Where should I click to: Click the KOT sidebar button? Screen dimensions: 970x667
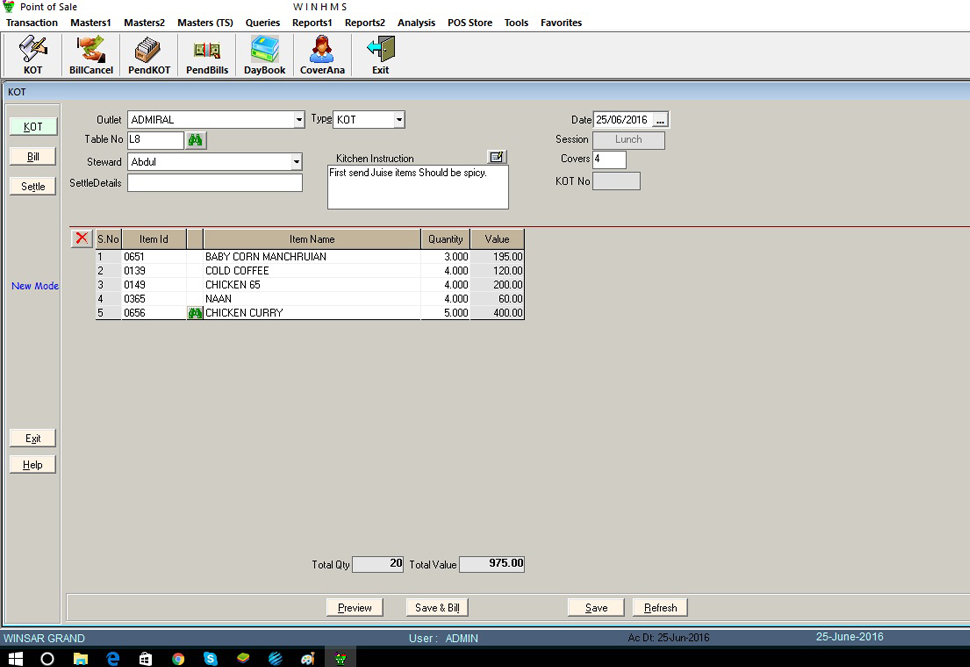click(33, 127)
